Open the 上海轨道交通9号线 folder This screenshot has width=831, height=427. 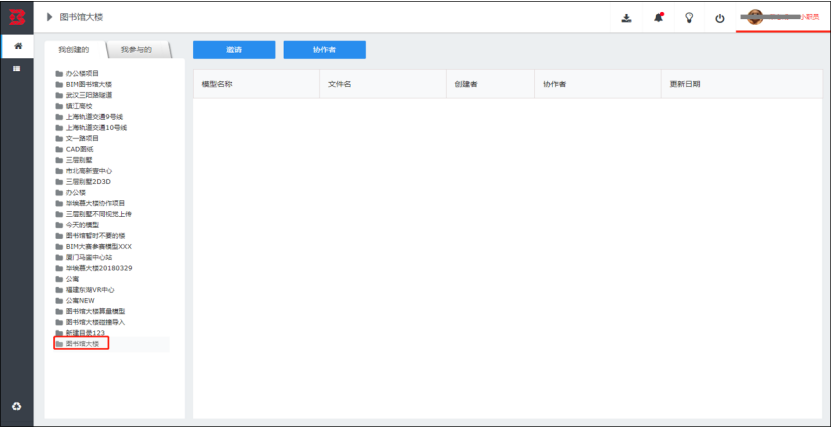(90, 117)
